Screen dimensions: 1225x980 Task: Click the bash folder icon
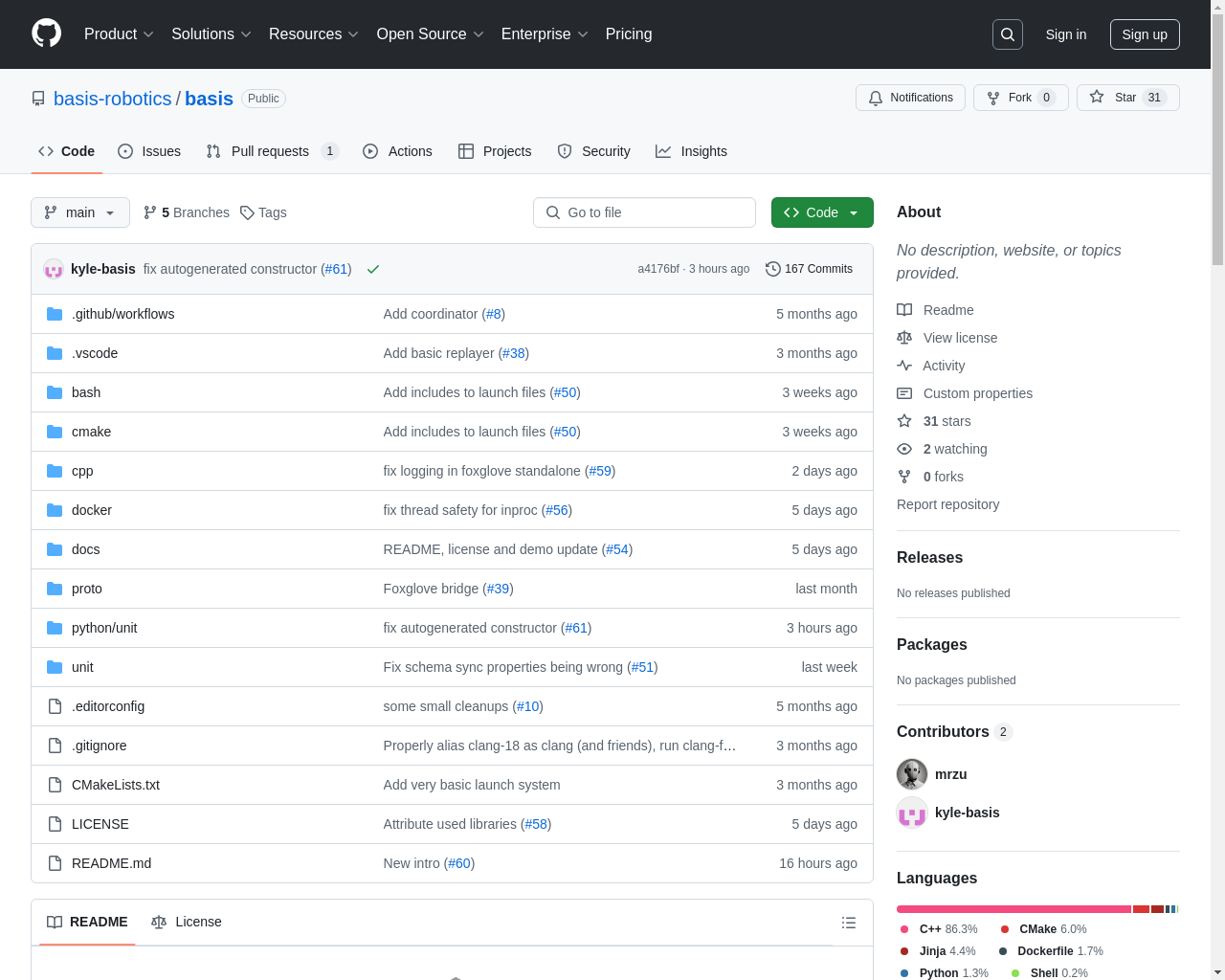55,392
